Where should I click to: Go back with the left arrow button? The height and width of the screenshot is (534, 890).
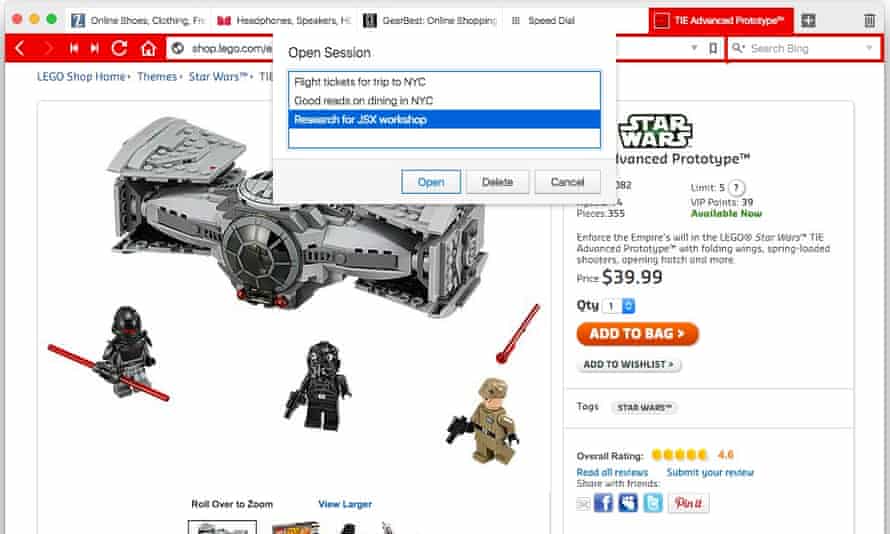(x=19, y=48)
